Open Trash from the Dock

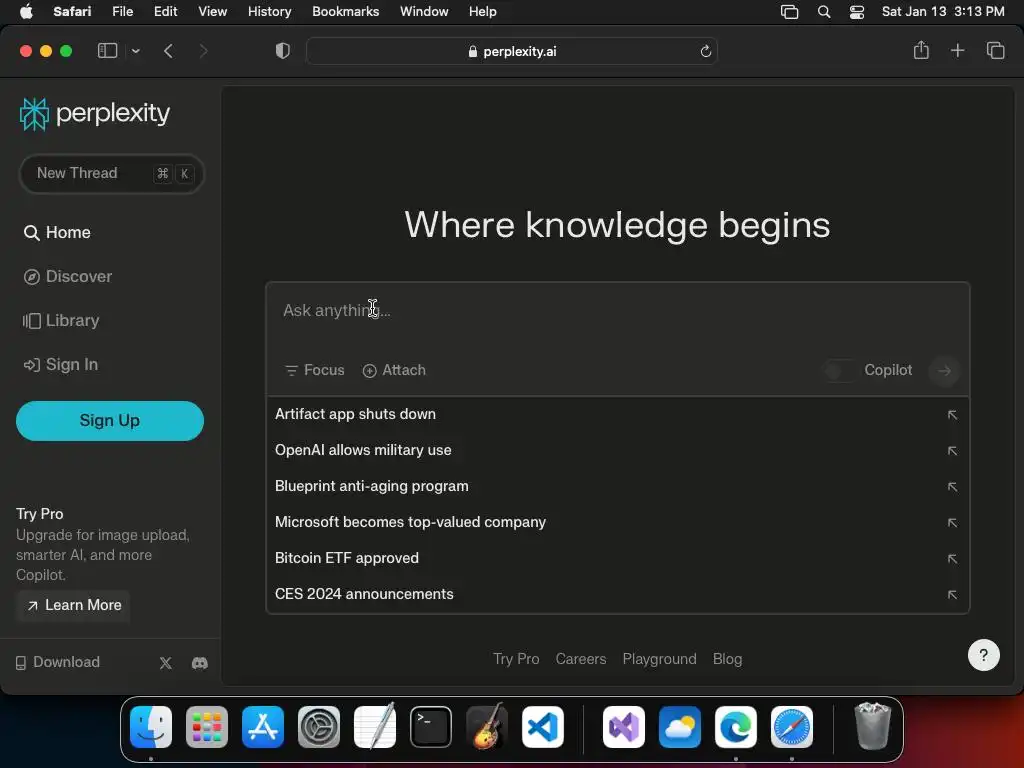tap(872, 727)
